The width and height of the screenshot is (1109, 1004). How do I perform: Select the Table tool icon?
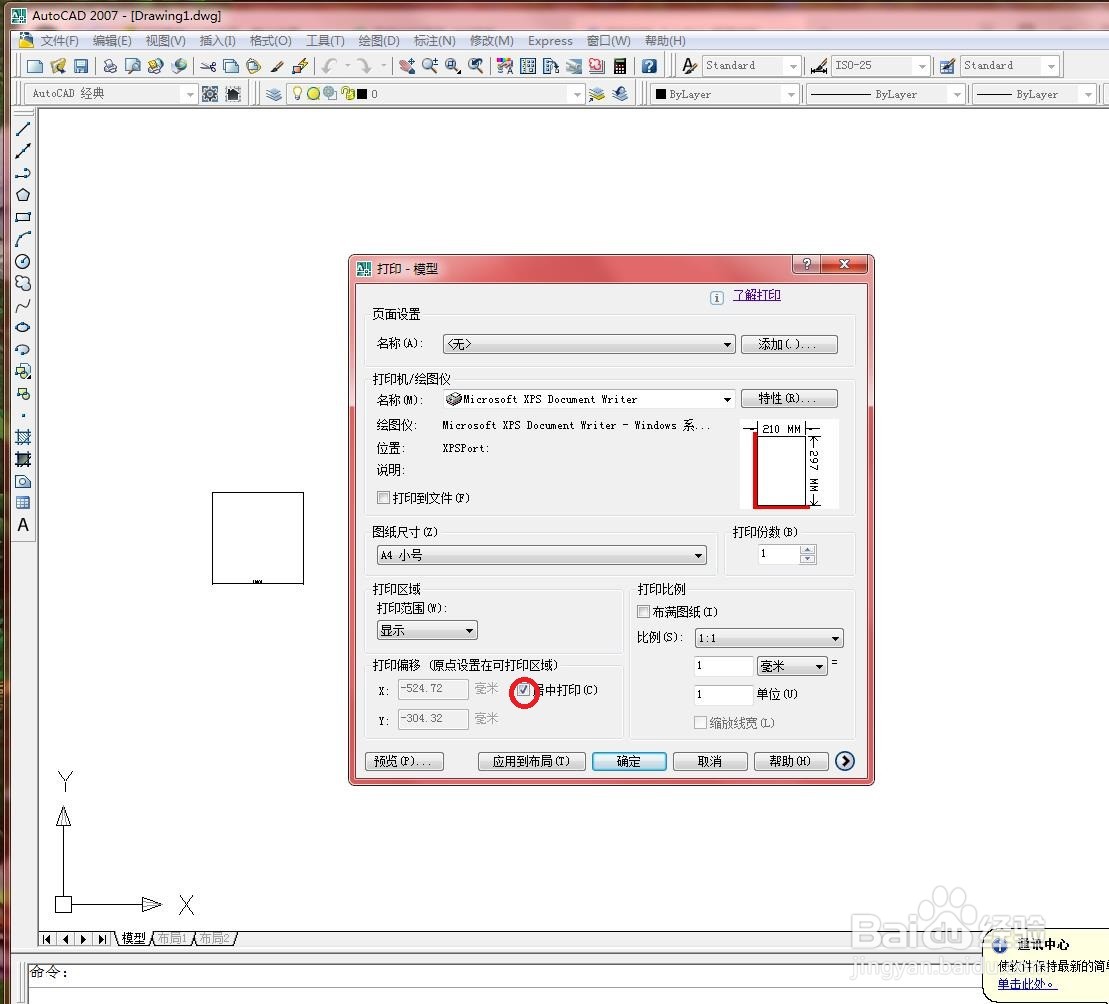click(x=23, y=503)
